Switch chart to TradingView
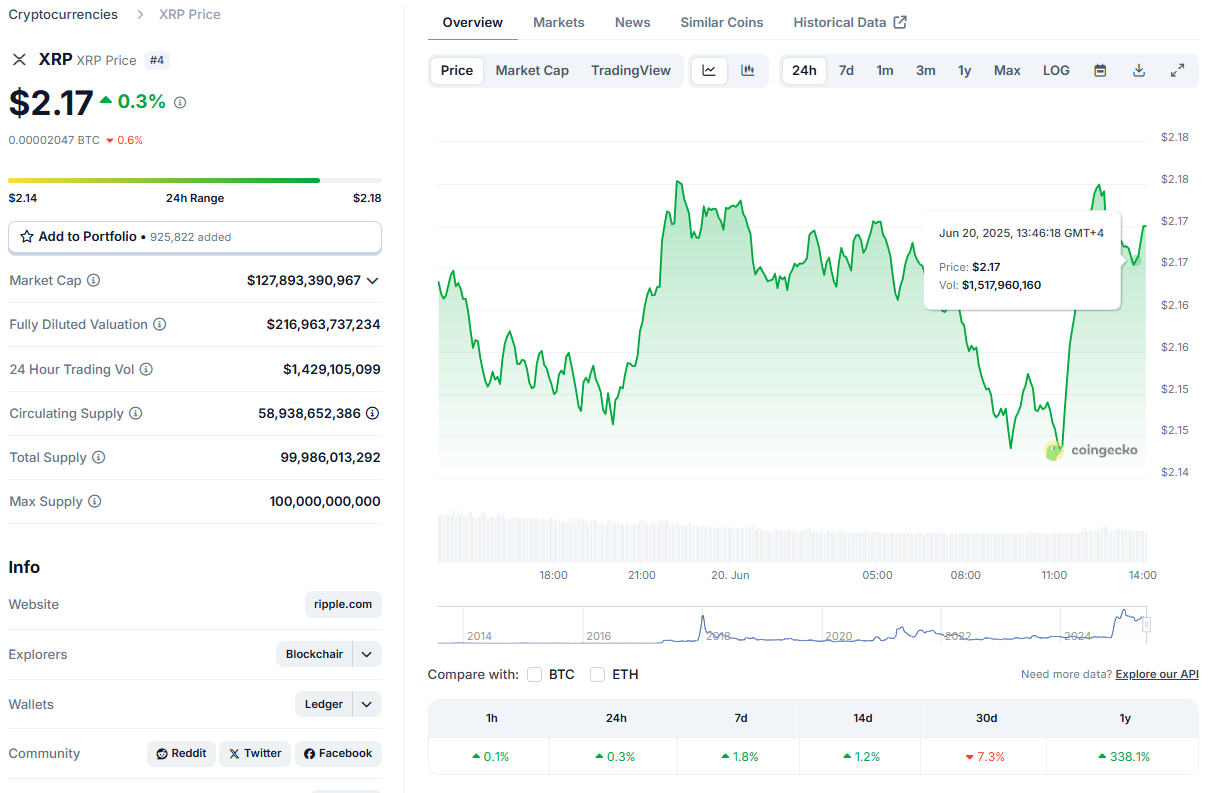The width and height of the screenshot is (1220, 793). coord(631,70)
